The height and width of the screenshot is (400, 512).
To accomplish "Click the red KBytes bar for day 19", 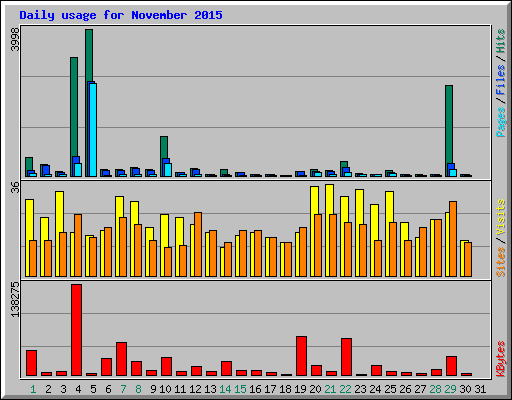I will (x=301, y=356).
